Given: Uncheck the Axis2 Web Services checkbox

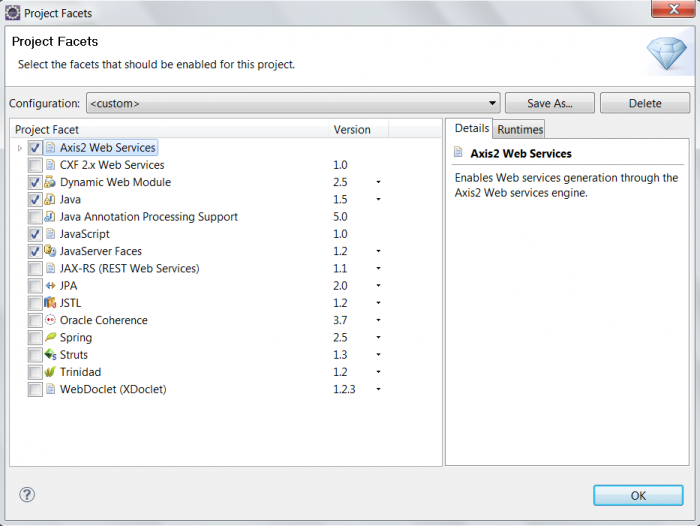Looking at the screenshot, I should click(35, 148).
